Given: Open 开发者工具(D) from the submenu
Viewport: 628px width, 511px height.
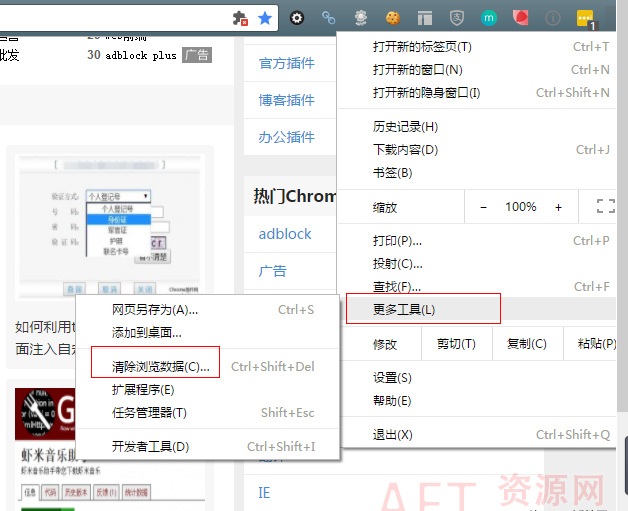Looking at the screenshot, I should (150, 446).
